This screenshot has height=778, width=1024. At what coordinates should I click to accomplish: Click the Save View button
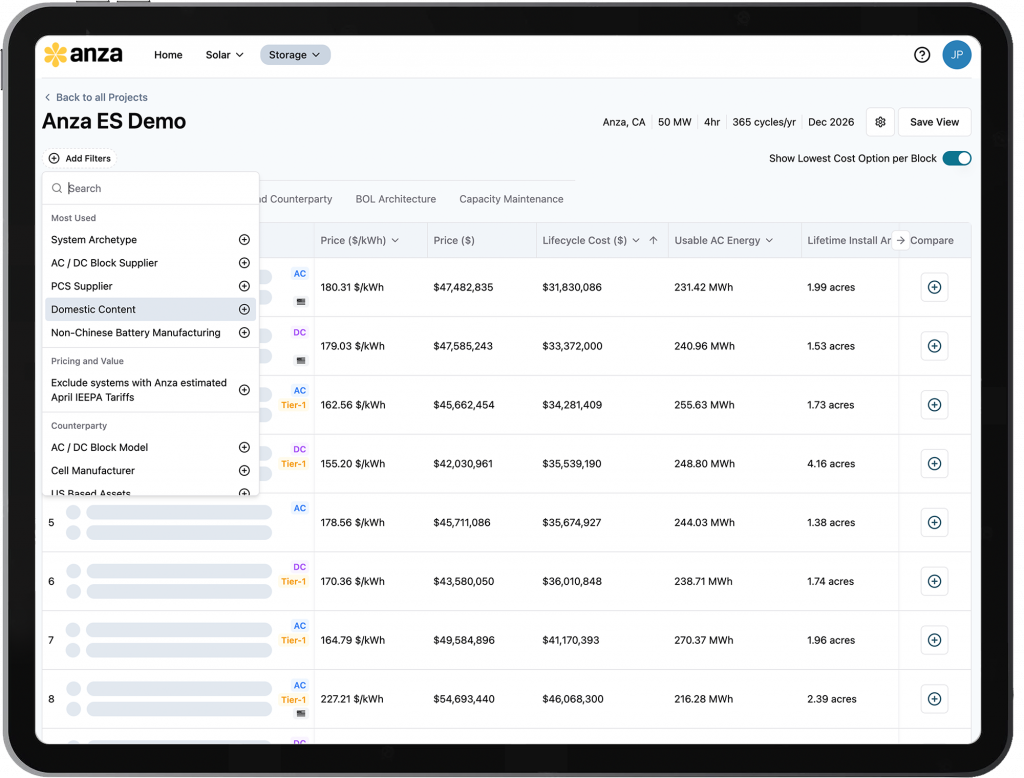click(x=934, y=122)
